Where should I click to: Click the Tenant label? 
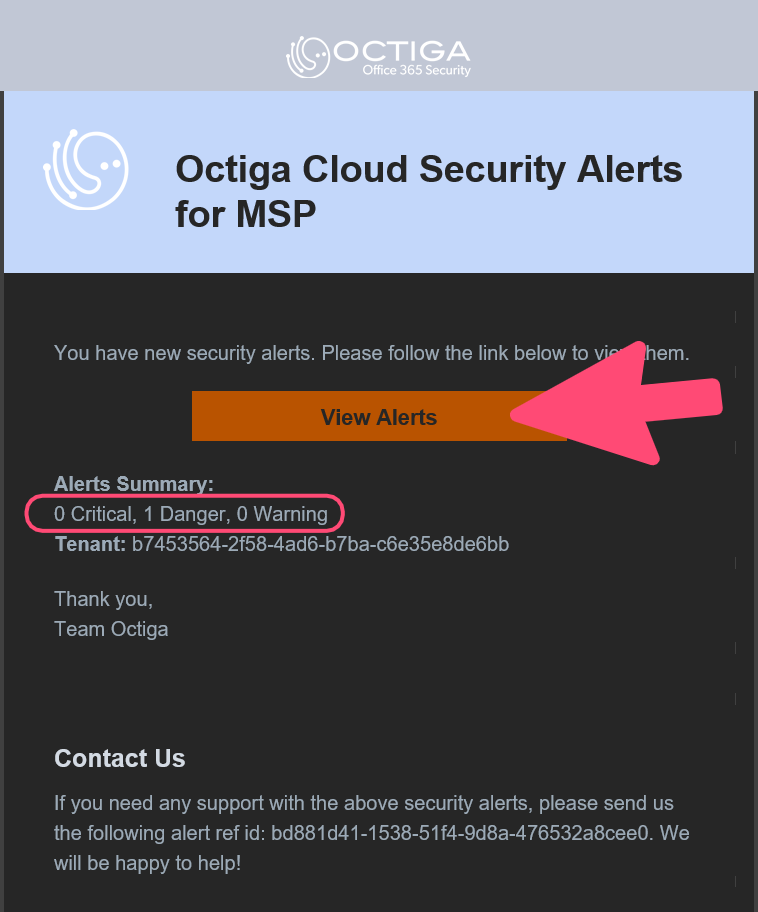(90, 544)
